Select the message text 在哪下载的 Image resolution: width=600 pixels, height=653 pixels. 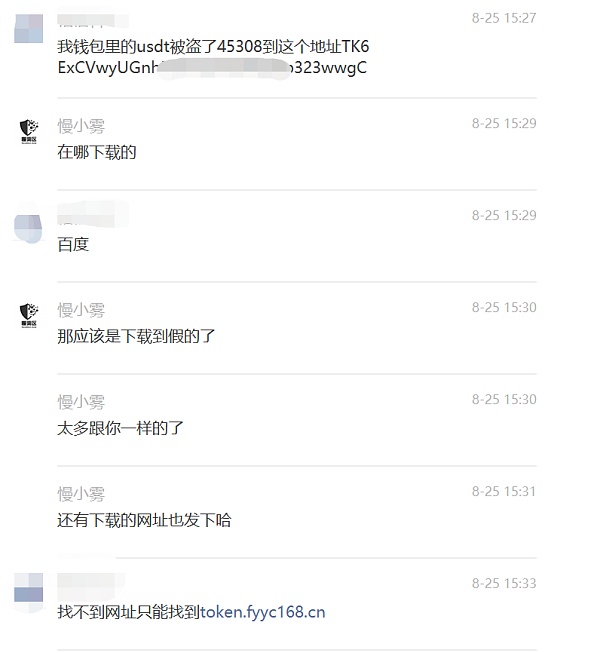[x=97, y=152]
